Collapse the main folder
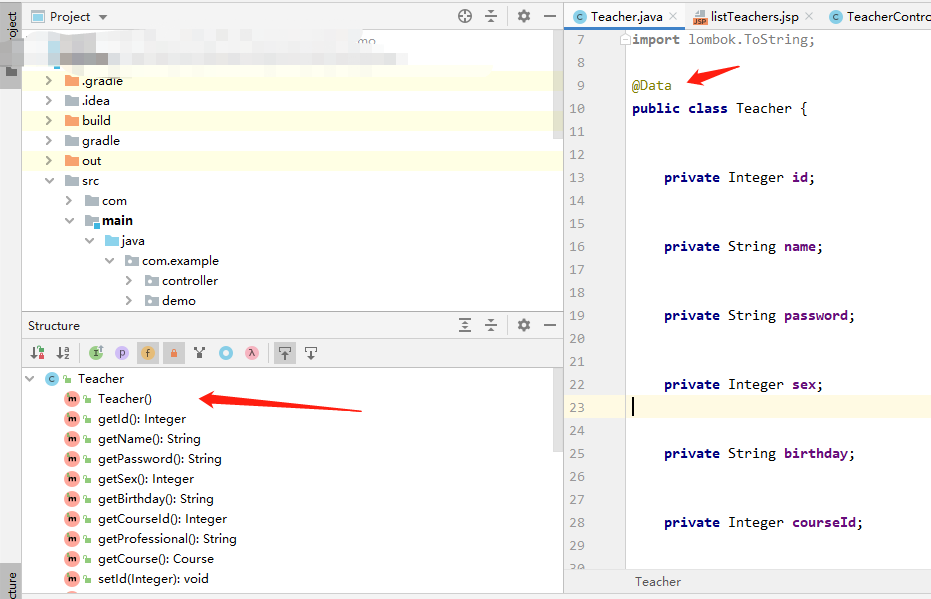 69,221
